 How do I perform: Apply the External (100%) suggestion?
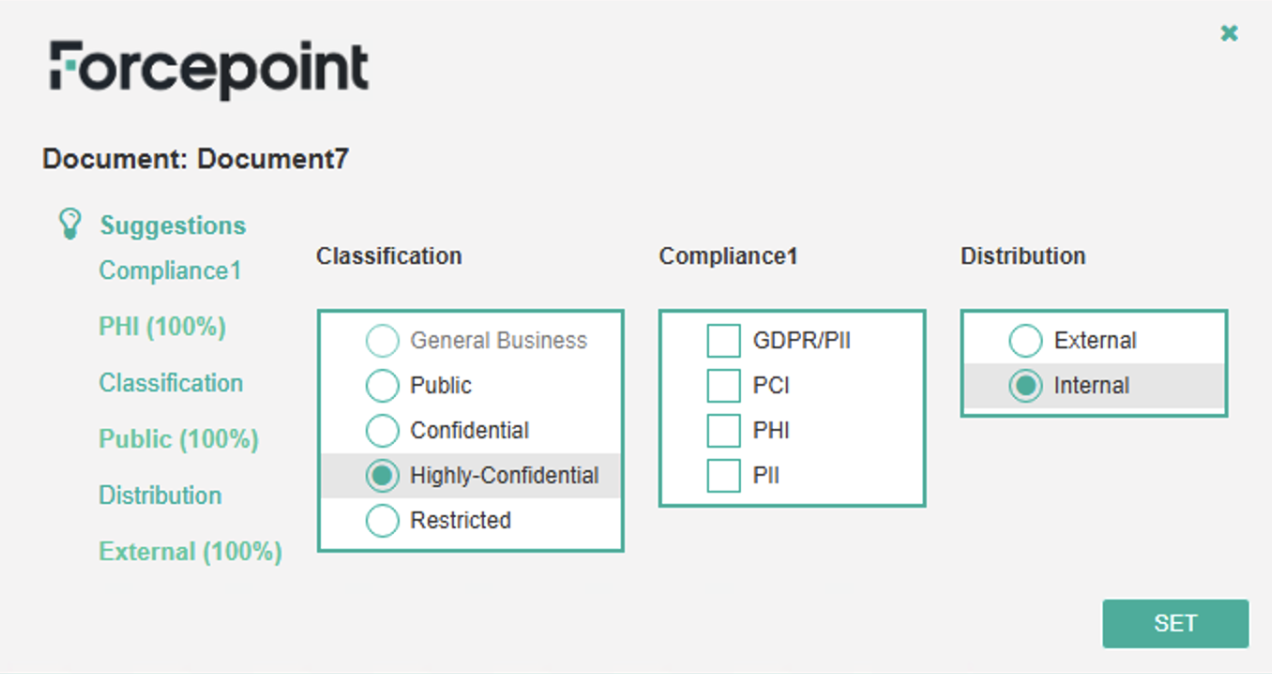(190, 551)
